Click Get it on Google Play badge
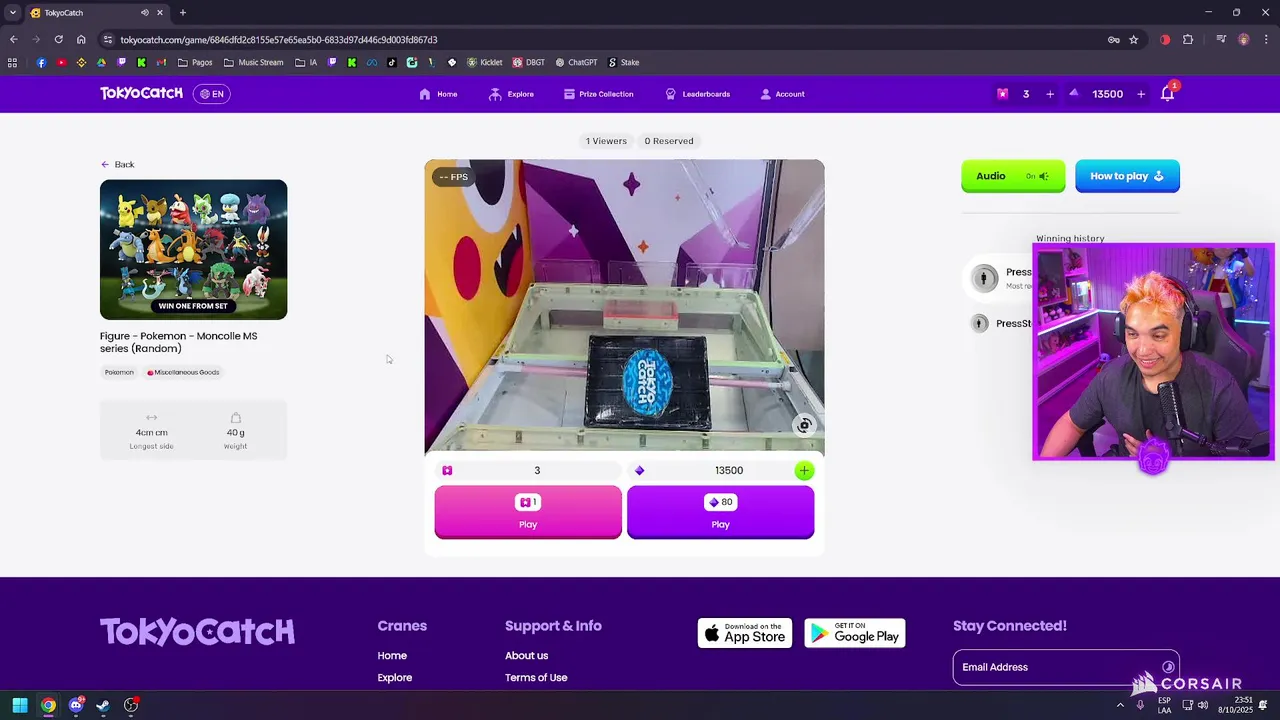The height and width of the screenshot is (720, 1280). point(855,633)
